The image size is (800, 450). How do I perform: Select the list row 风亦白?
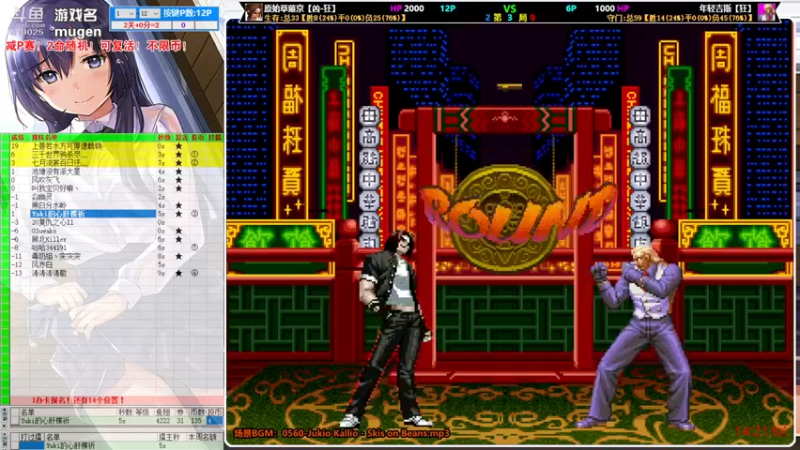point(116,265)
